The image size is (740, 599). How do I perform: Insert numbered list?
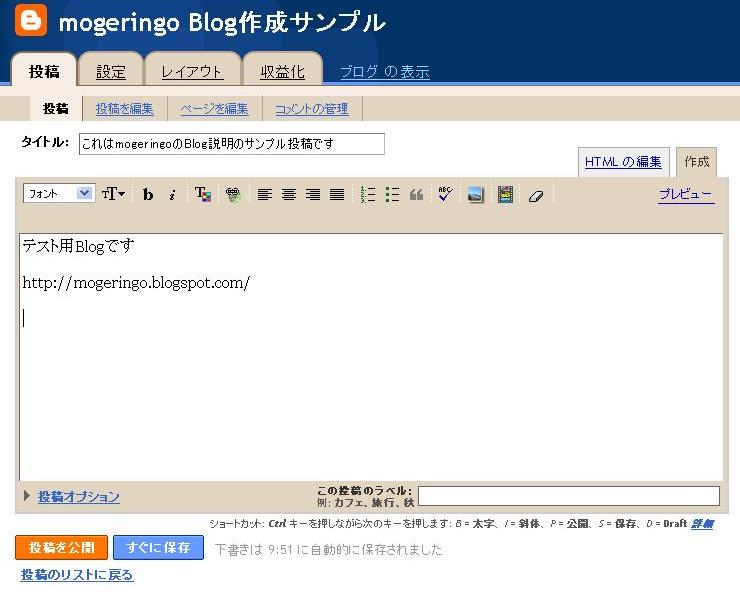368,194
